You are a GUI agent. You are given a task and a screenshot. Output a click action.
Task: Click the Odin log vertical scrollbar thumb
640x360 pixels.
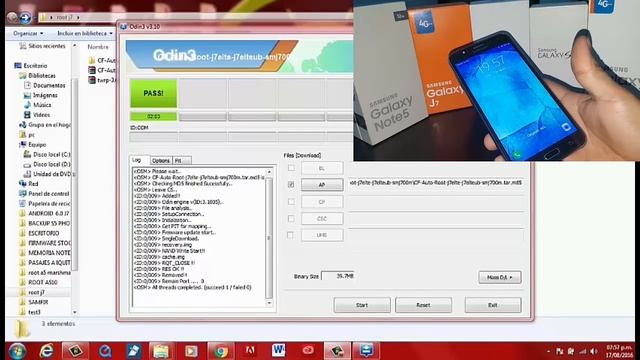[269, 238]
